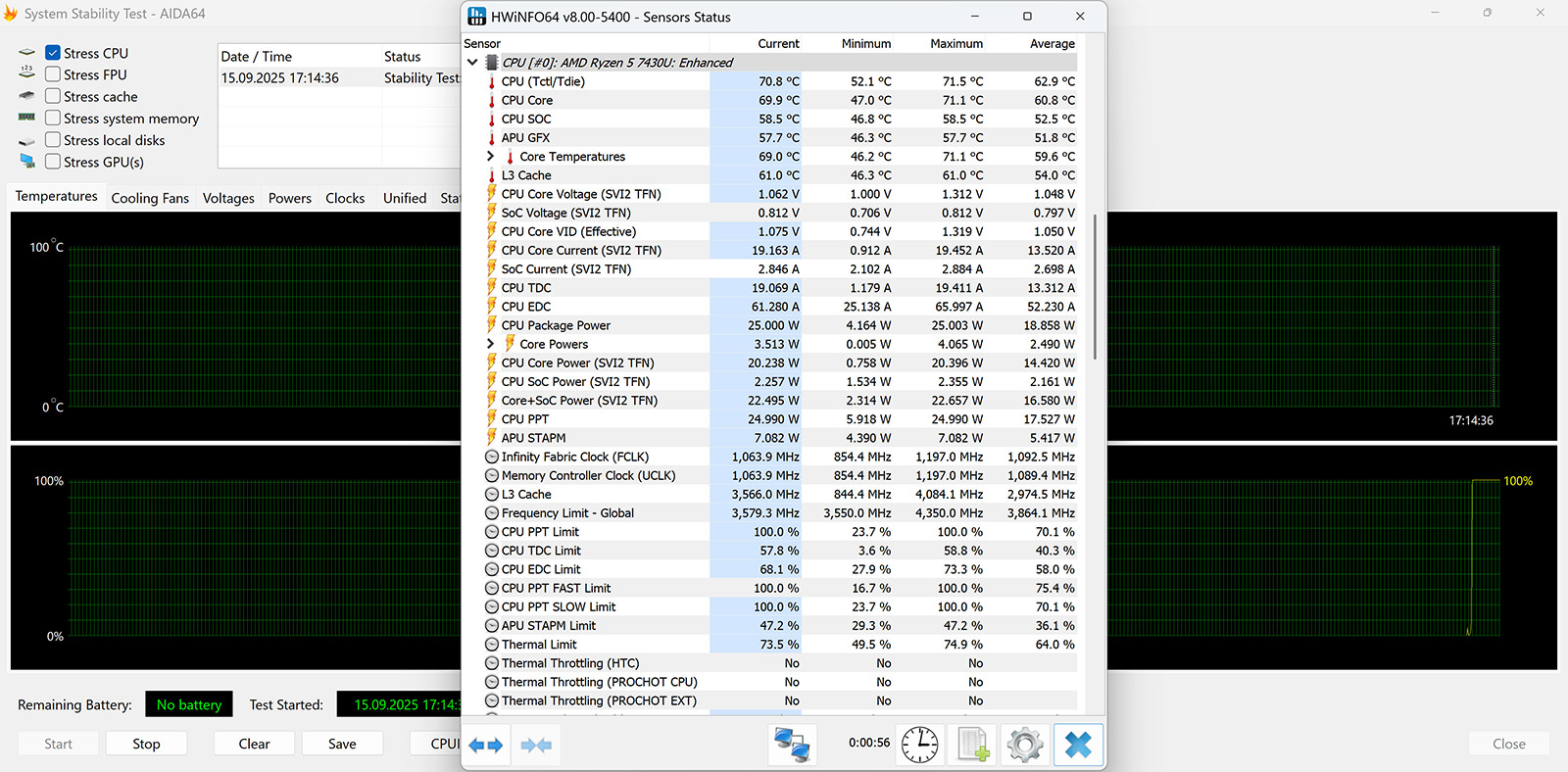Viewport: 1568px width, 772px height.
Task: Click the circle icon beside Thermal Limit
Action: 492,645
